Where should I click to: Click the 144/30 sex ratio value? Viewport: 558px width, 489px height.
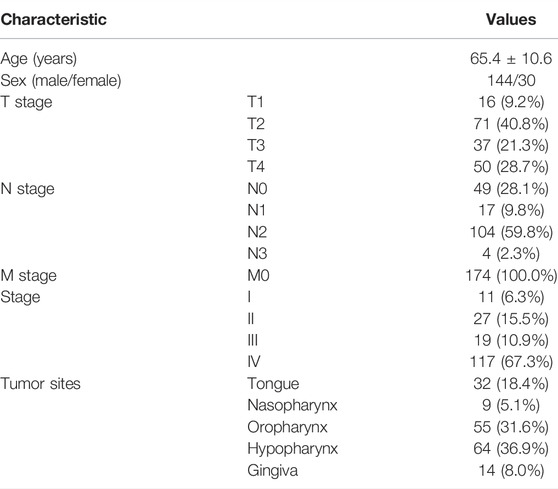point(511,80)
